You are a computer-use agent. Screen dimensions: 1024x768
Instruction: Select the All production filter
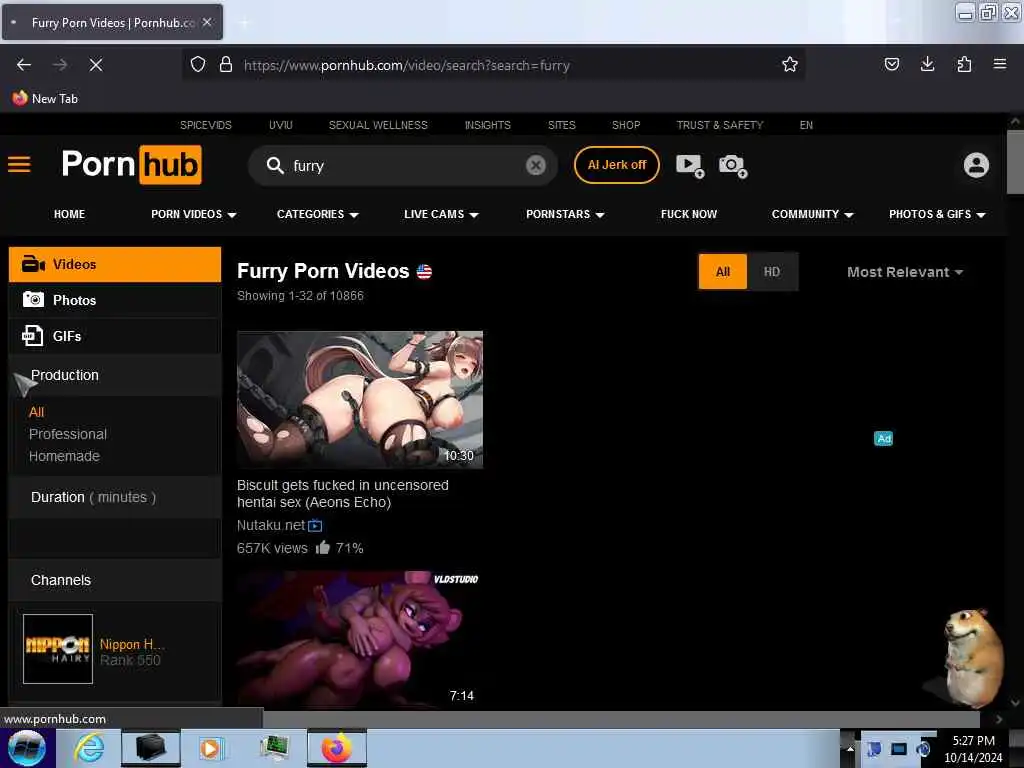tap(37, 412)
